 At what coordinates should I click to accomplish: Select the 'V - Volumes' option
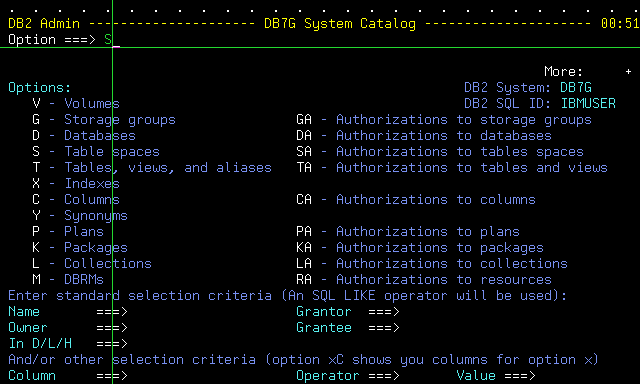[76, 104]
